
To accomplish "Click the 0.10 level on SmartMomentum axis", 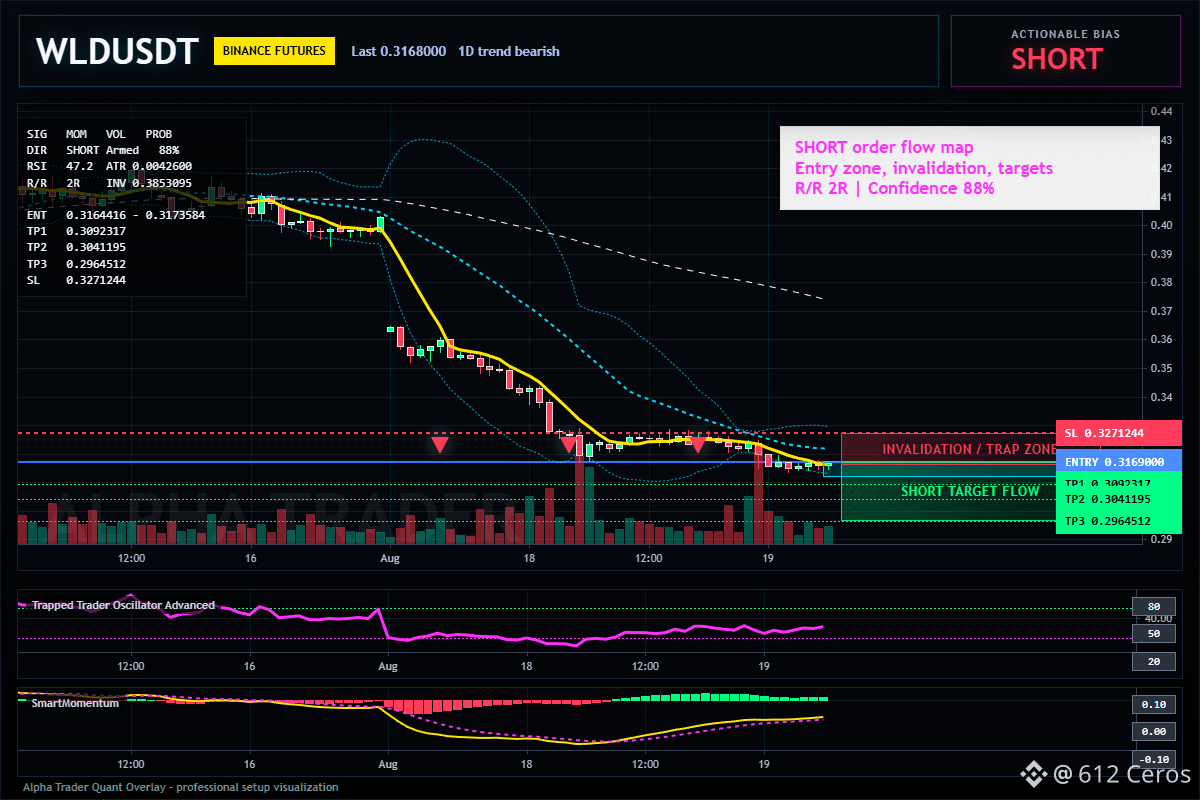I will 1153,704.
